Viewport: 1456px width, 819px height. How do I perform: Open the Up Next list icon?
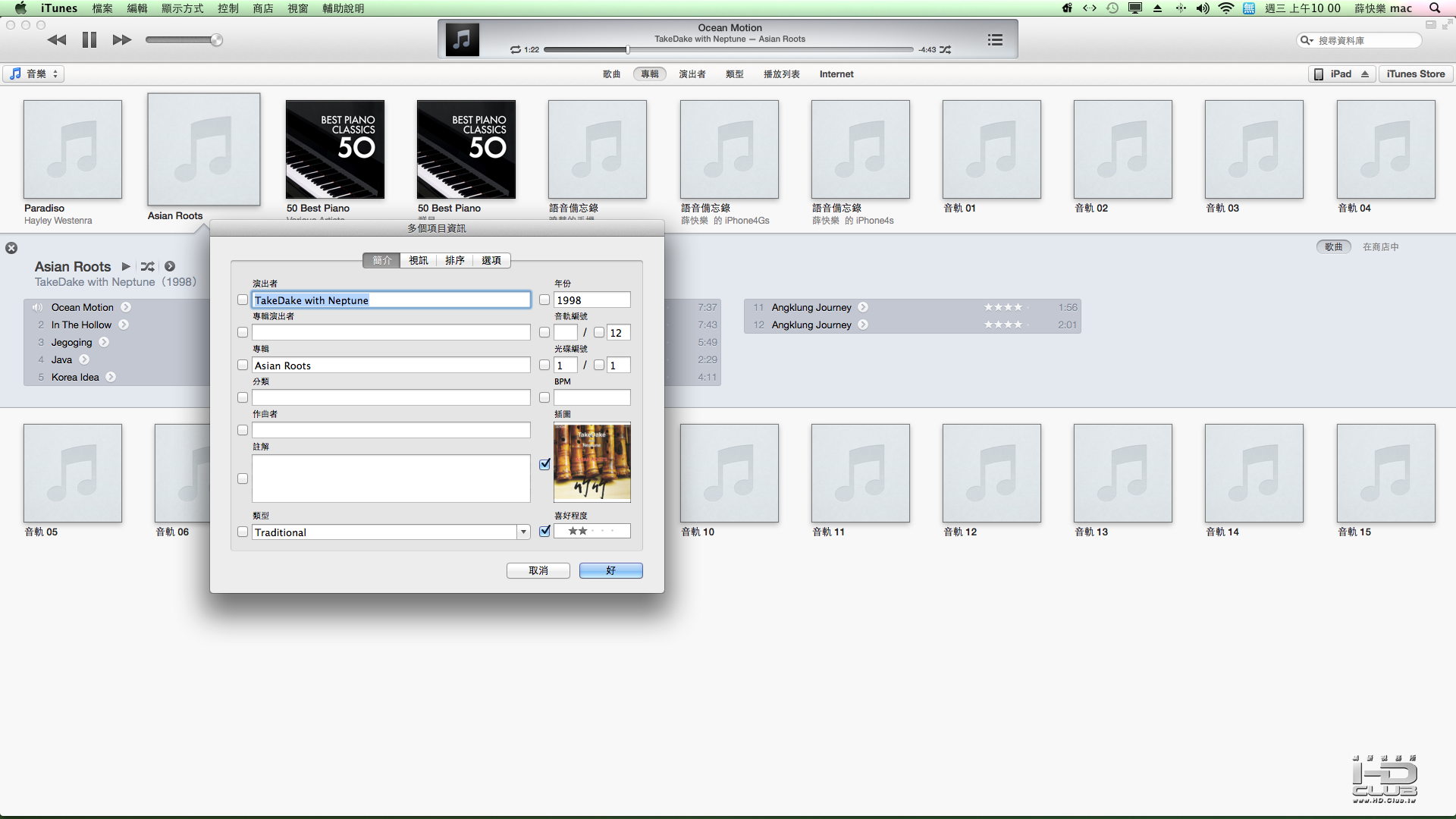pyautogui.click(x=995, y=40)
